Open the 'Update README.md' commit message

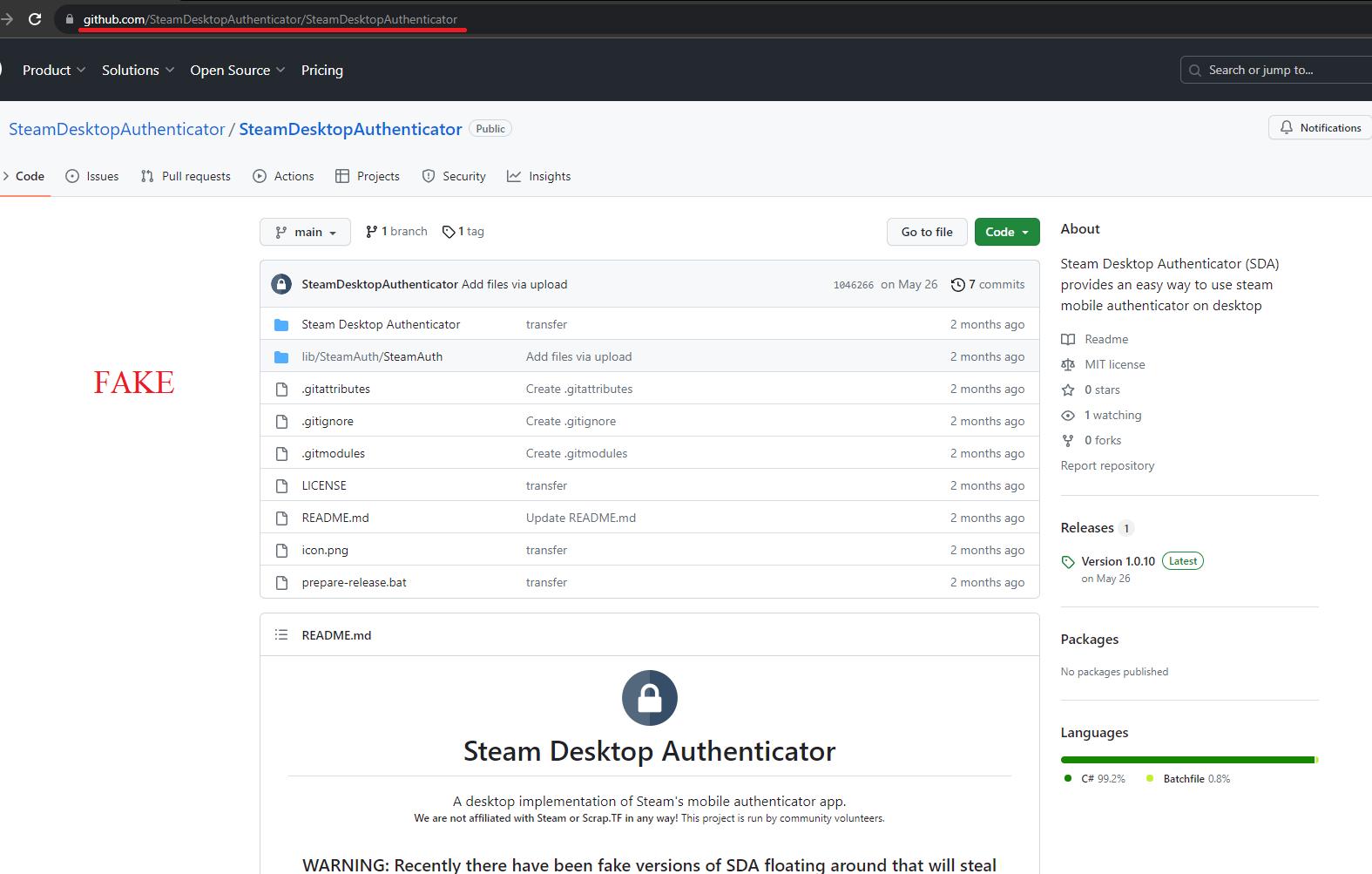click(x=581, y=518)
